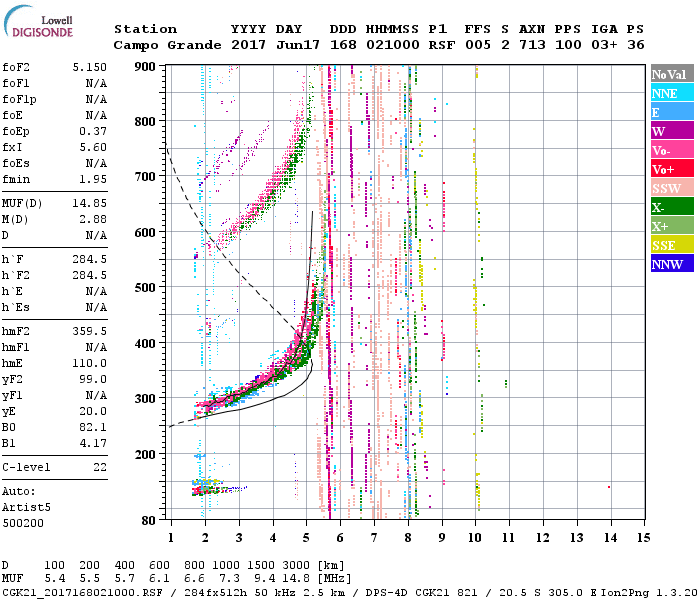Image resolution: width=700 pixels, height=600 pixels.
Task: Select the SSE yellow legend swatch
Action: [669, 246]
